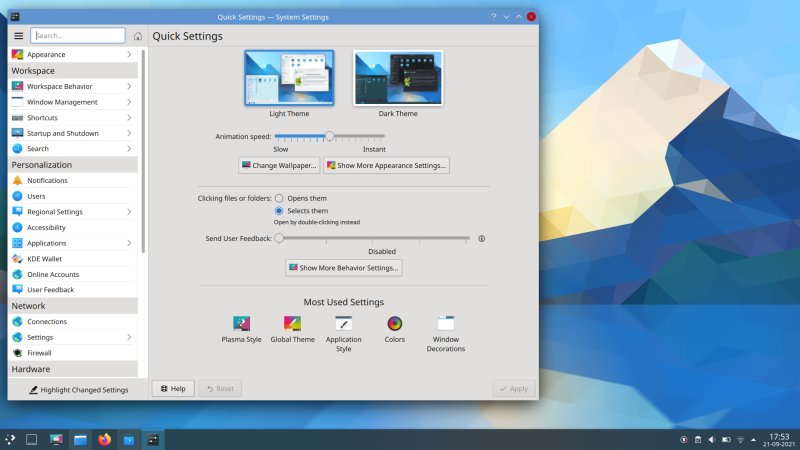
Task: Open the Window Decorations icon
Action: coord(446,323)
